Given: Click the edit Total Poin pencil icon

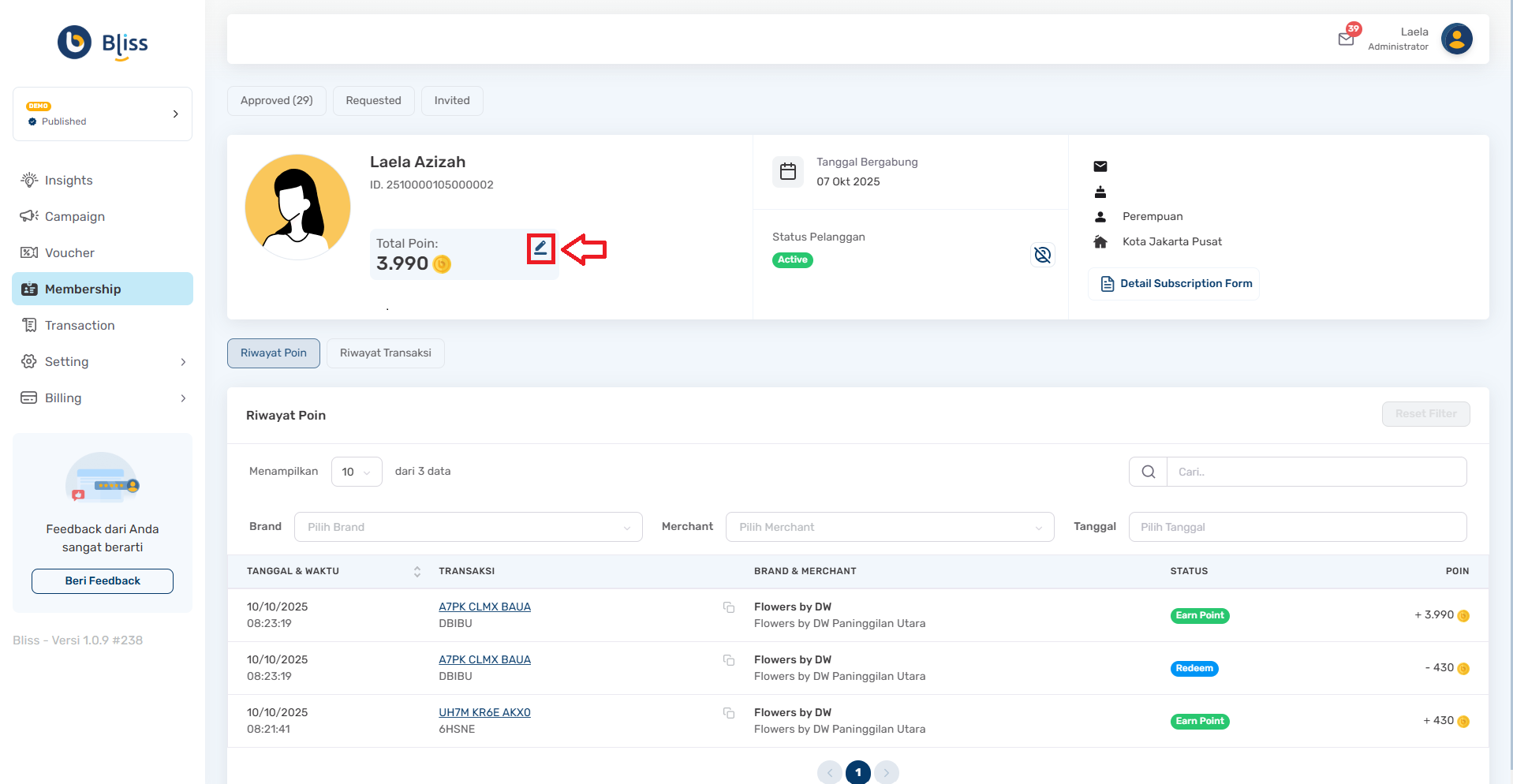Looking at the screenshot, I should [540, 248].
